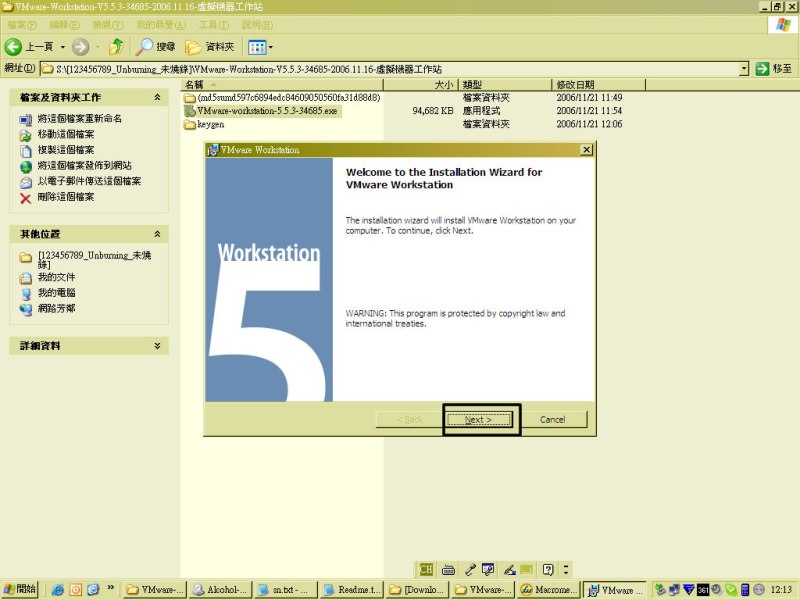Switch to Macrome... taskbar button

(548, 590)
